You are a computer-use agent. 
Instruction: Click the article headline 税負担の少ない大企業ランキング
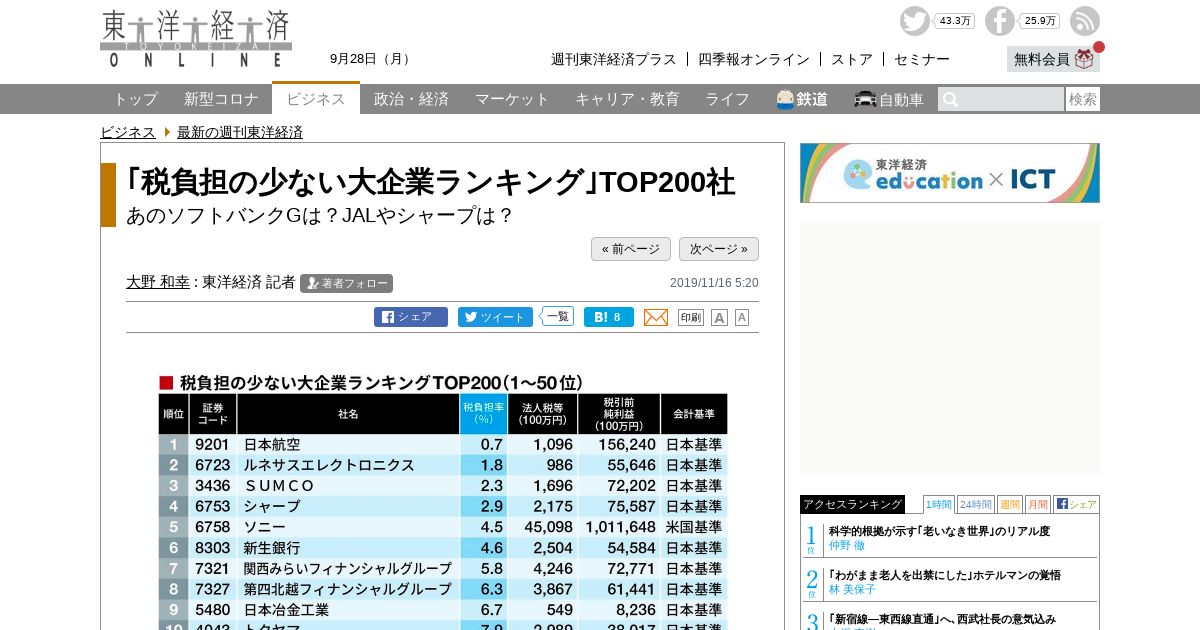tap(430, 182)
